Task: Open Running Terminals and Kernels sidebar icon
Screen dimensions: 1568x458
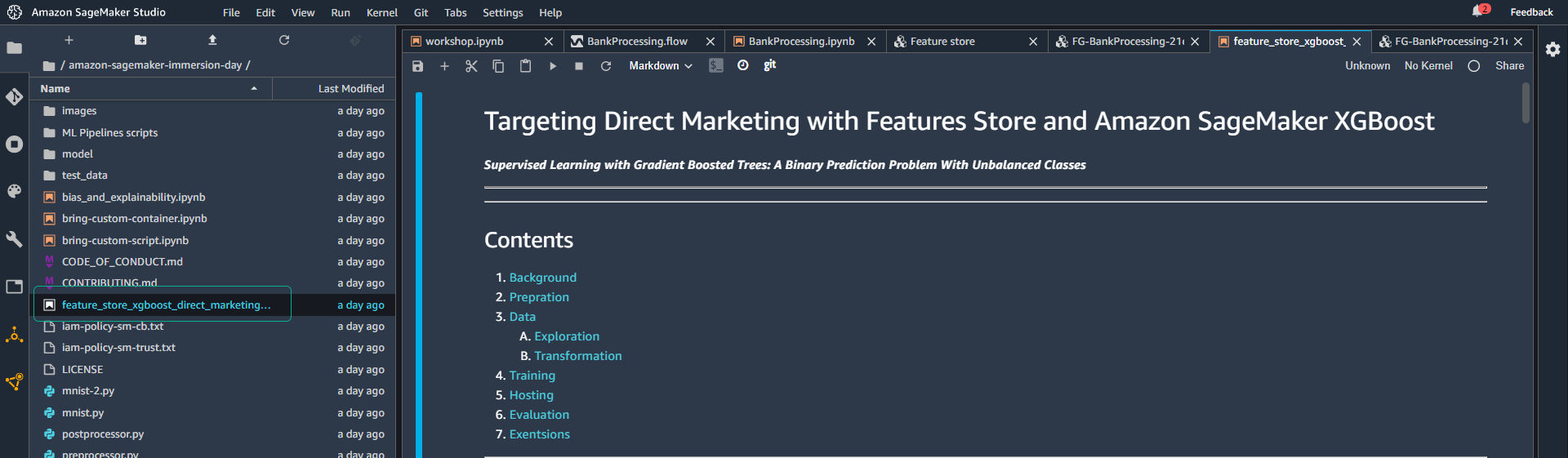Action: tap(15, 145)
